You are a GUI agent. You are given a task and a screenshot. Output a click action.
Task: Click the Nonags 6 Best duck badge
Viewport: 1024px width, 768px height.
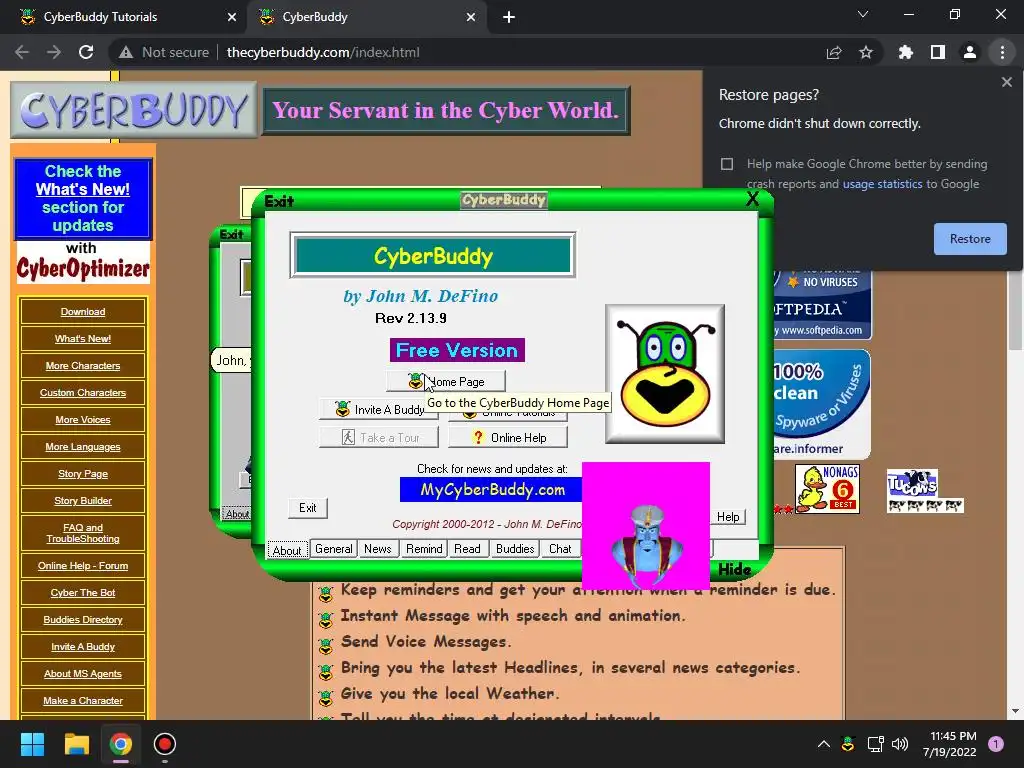pos(827,488)
